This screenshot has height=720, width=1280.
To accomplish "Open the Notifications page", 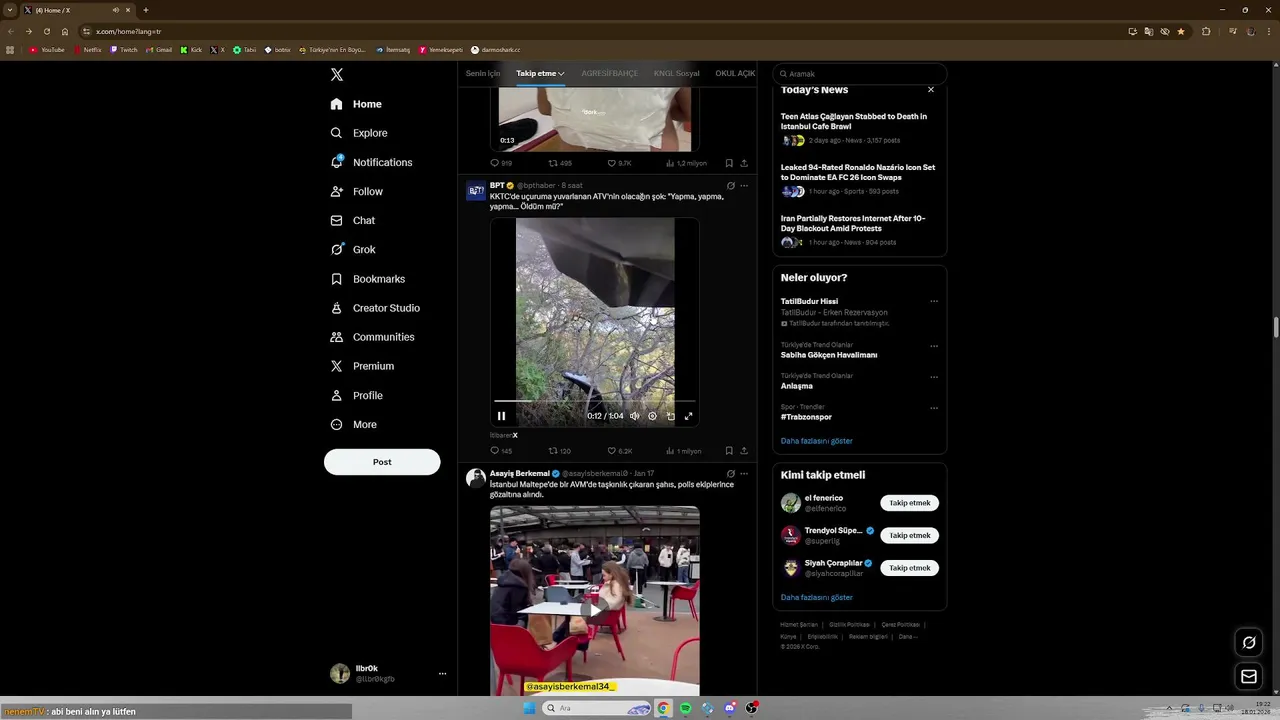I will point(371,162).
